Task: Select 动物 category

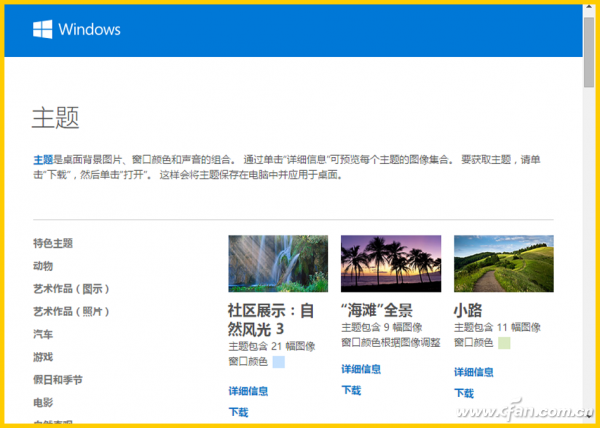Action: (43, 266)
